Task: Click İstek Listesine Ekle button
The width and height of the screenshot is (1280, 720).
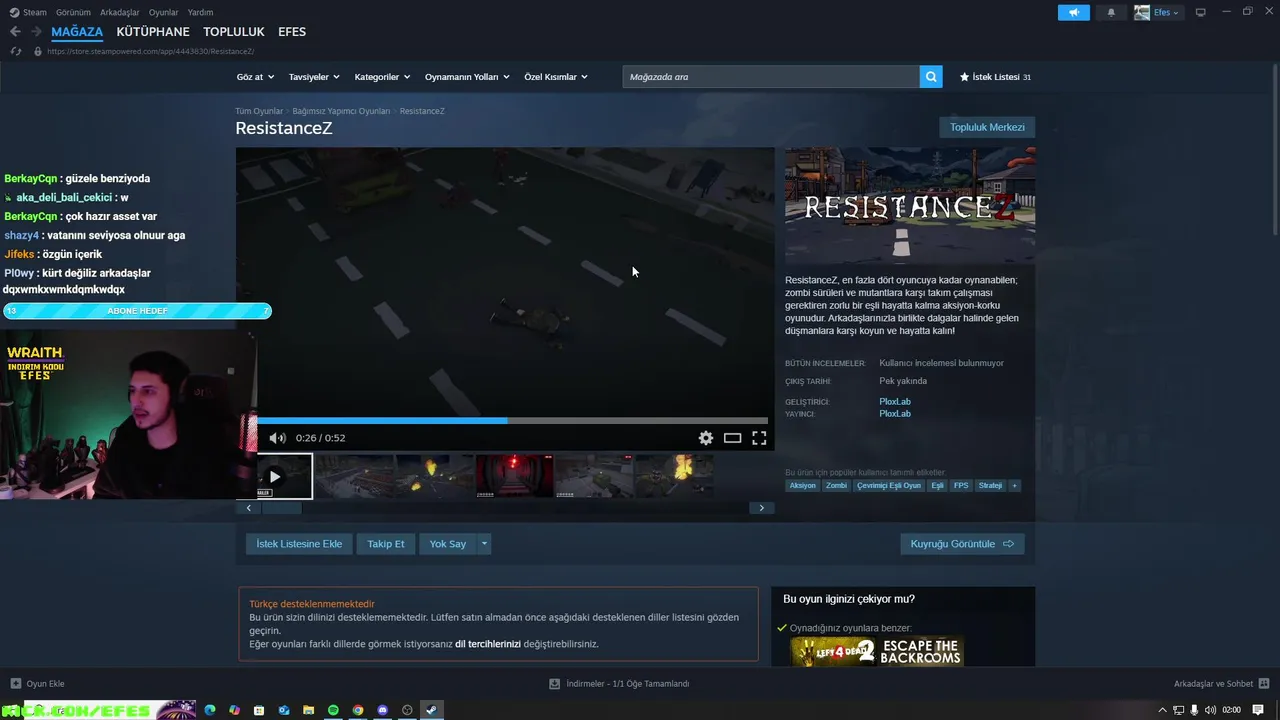Action: (299, 544)
